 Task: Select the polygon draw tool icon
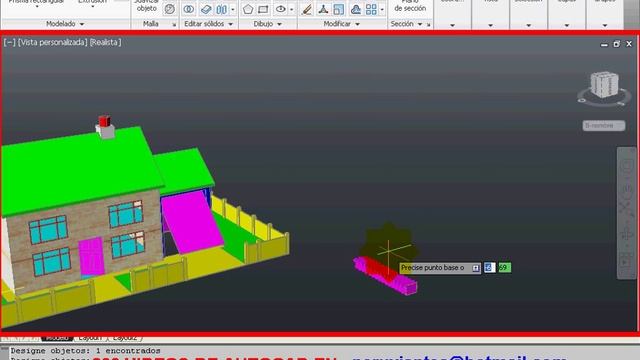tap(248, 9)
